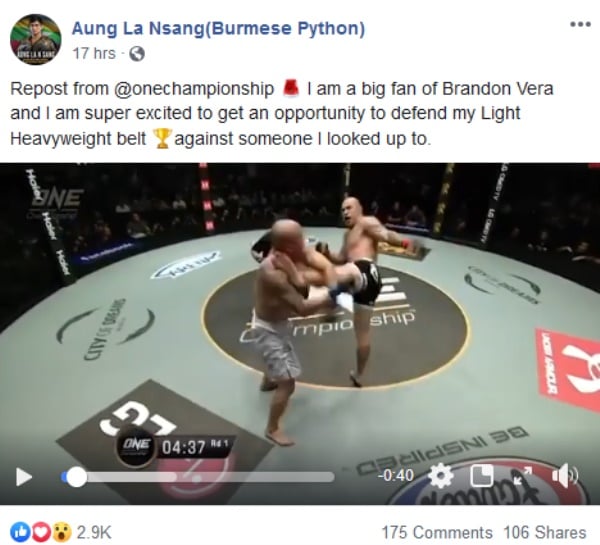Click the public globe privacy icon
The image size is (600, 545).
pos(137,54)
